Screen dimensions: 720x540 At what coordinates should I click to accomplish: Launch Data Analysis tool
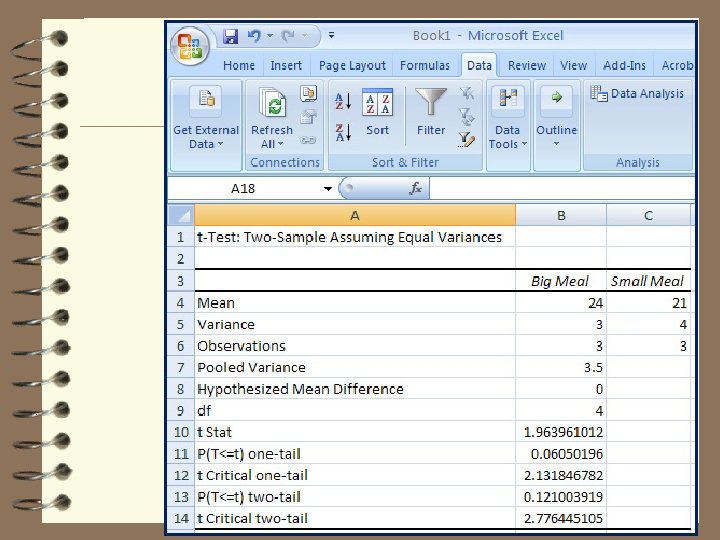(637, 94)
